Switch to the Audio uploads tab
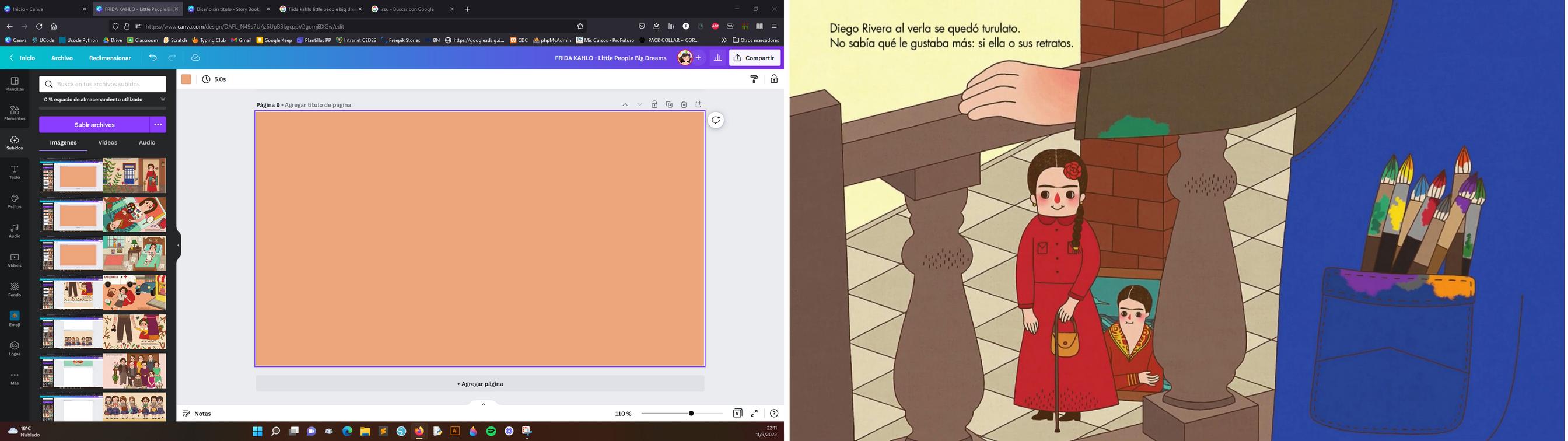Image resolution: width=1568 pixels, height=441 pixels. click(x=146, y=142)
